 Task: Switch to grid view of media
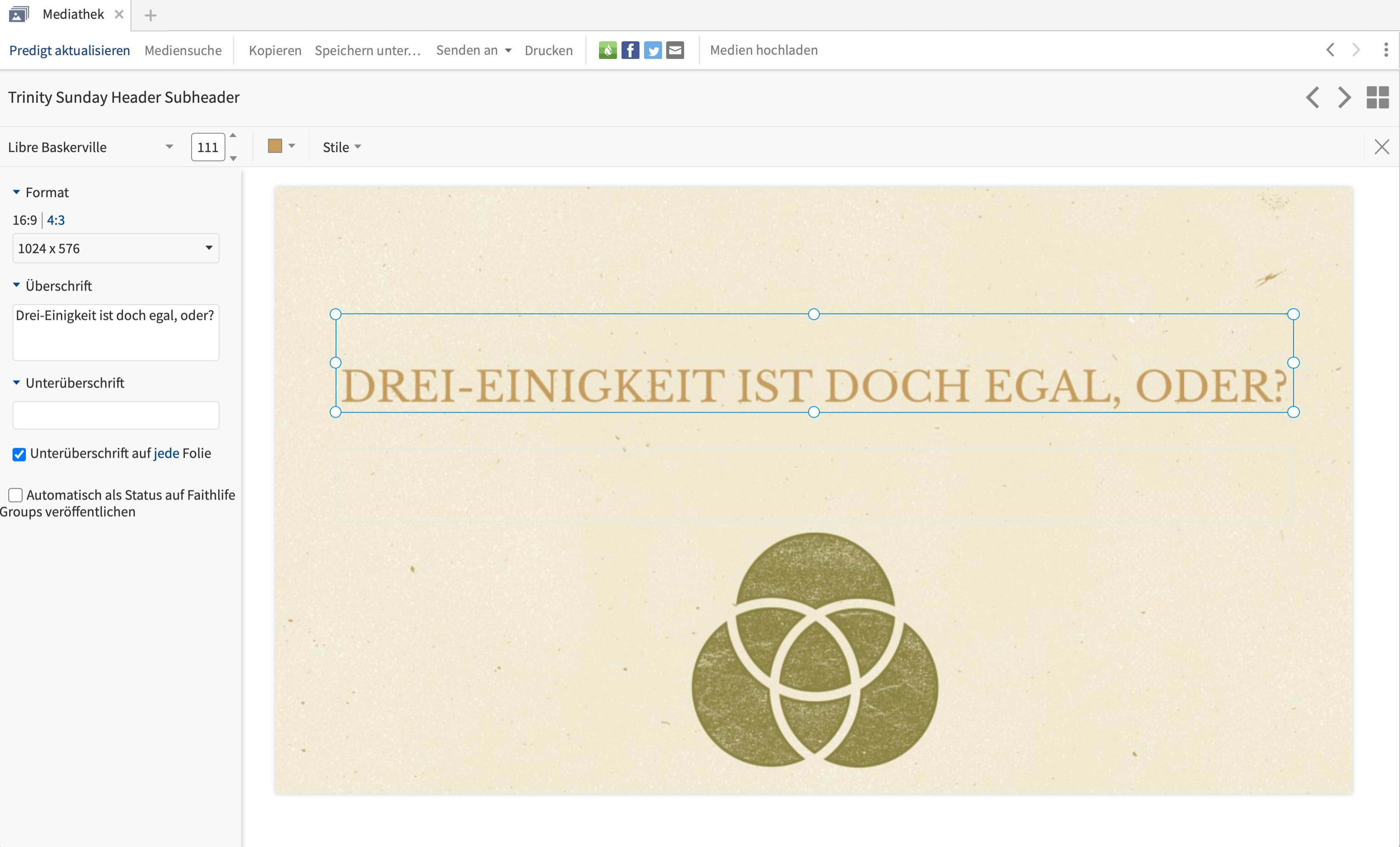pos(1377,97)
